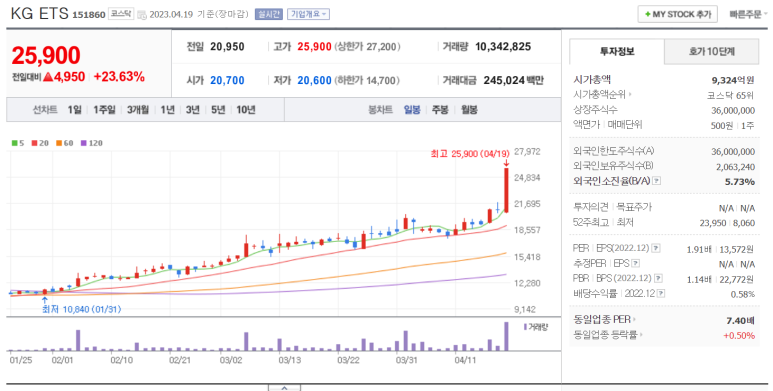Select the 1주일 chart period
The height and width of the screenshot is (391, 773).
104,109
